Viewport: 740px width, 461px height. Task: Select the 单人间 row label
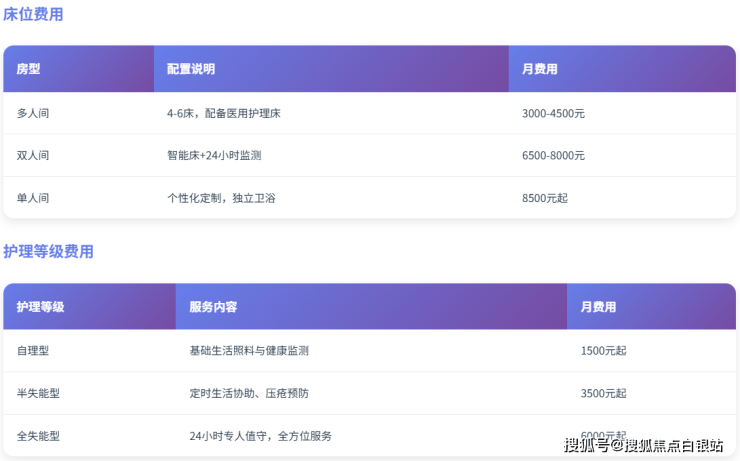(x=33, y=198)
